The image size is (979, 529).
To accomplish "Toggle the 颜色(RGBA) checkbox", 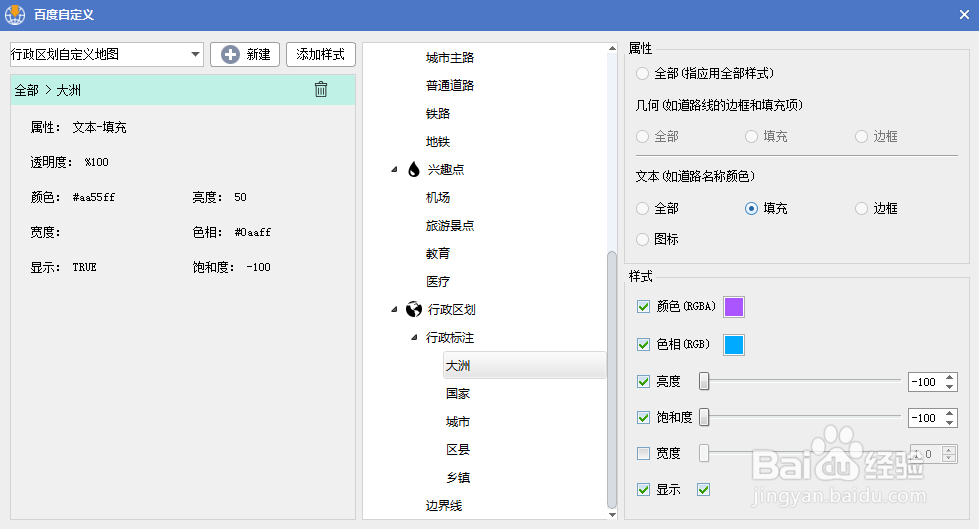I will (643, 307).
